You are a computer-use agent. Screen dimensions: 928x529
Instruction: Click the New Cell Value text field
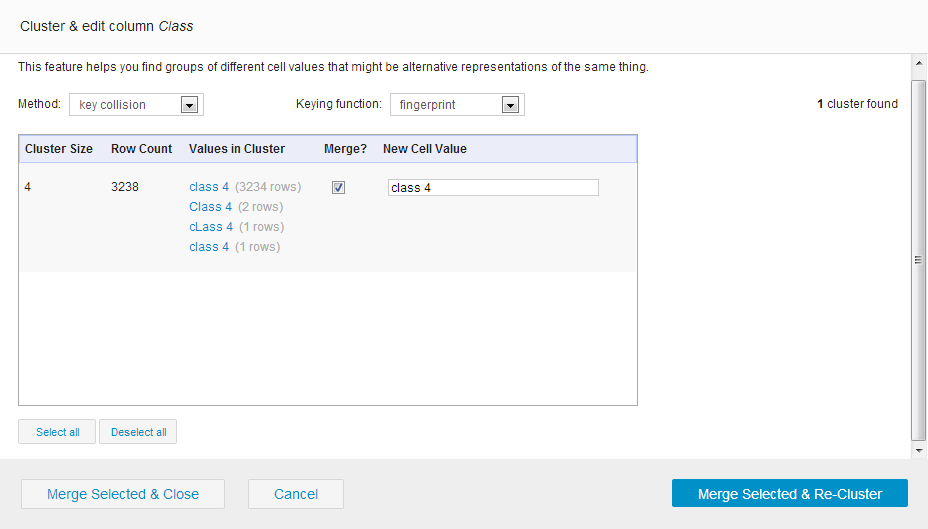click(x=493, y=188)
